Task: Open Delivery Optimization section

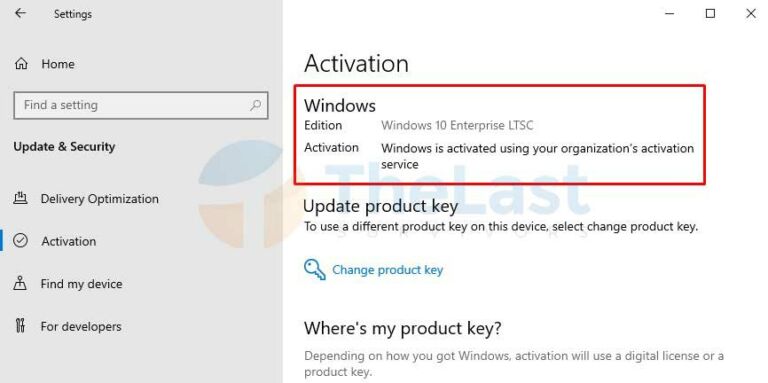Action: (x=99, y=199)
